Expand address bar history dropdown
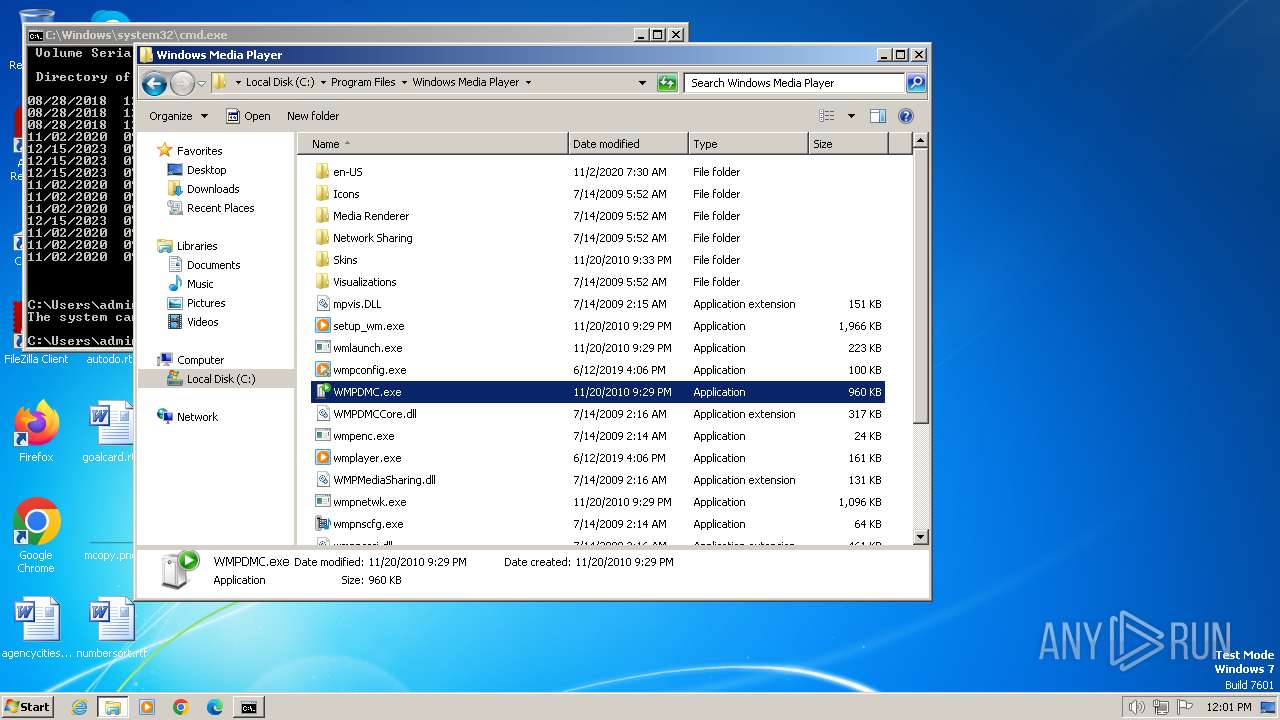 [x=642, y=83]
